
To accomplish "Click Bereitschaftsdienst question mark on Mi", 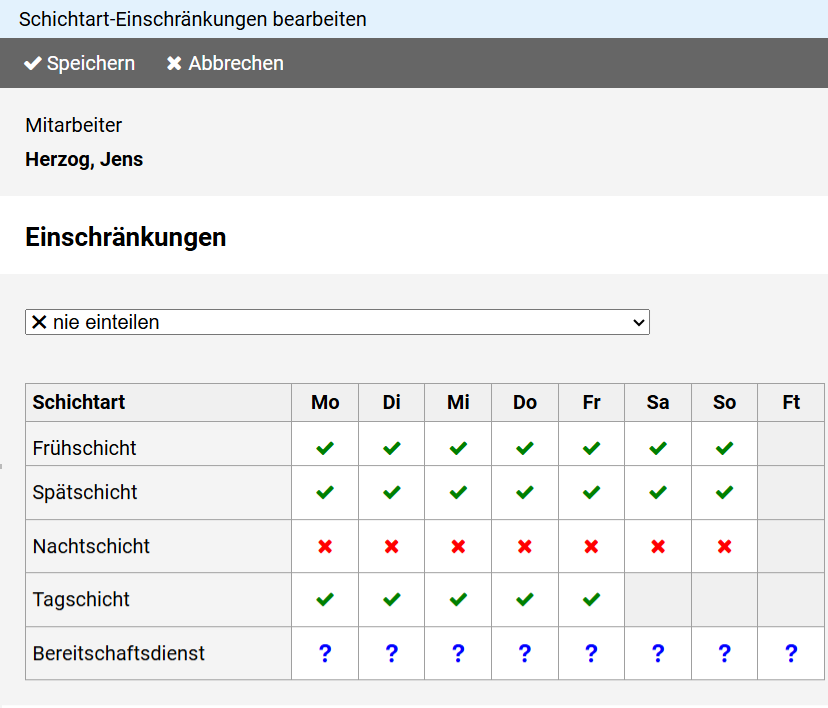I will tap(458, 653).
